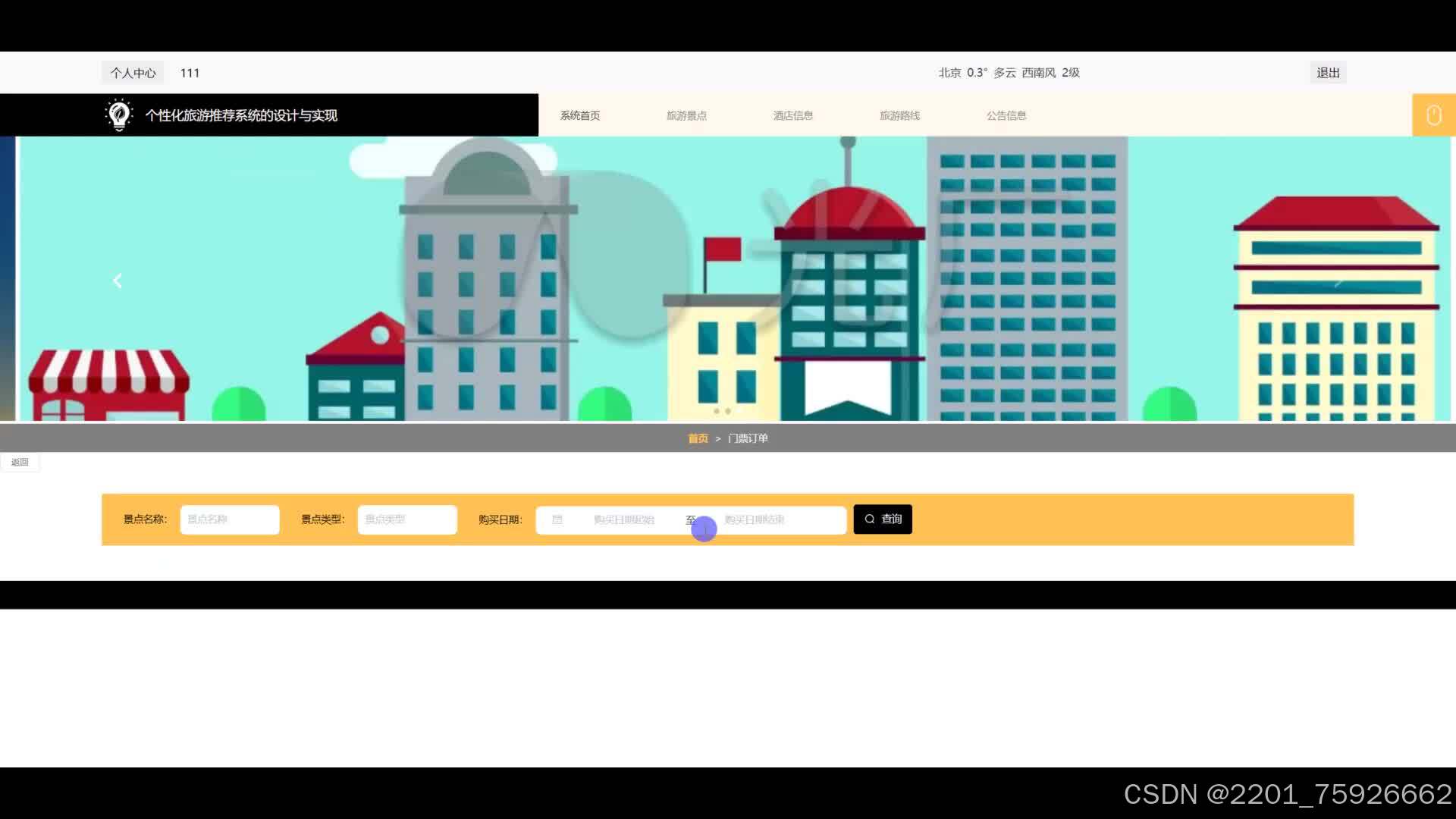
Task: Select 旅游路线 from the navigation bar
Action: 899,115
